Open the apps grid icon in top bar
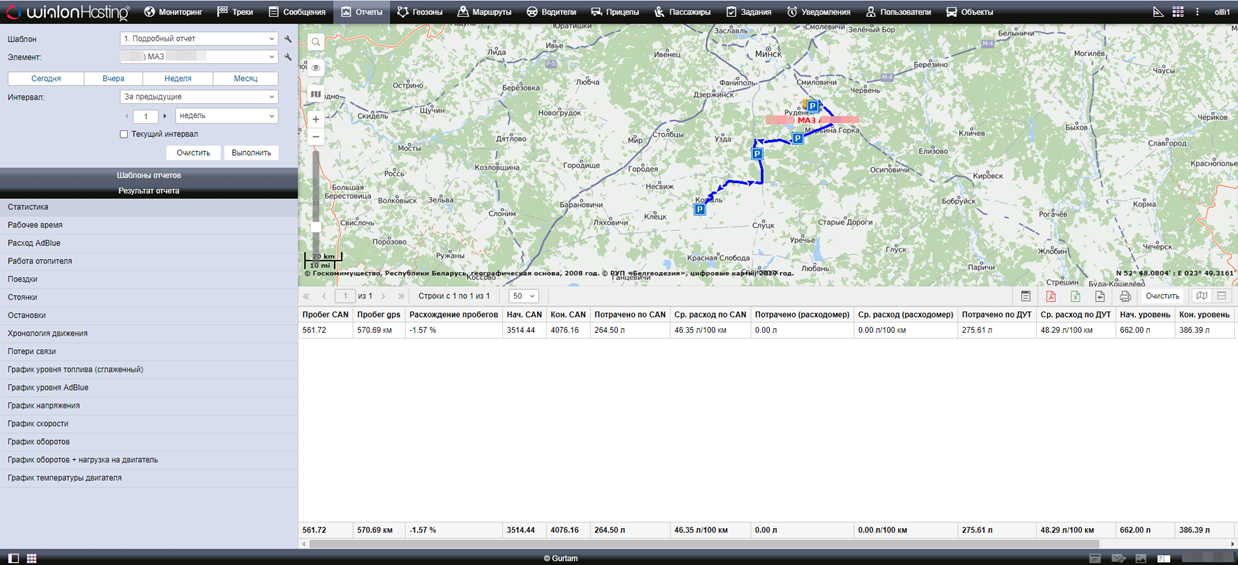Viewport: 1238px width, 565px height. pos(1178,12)
